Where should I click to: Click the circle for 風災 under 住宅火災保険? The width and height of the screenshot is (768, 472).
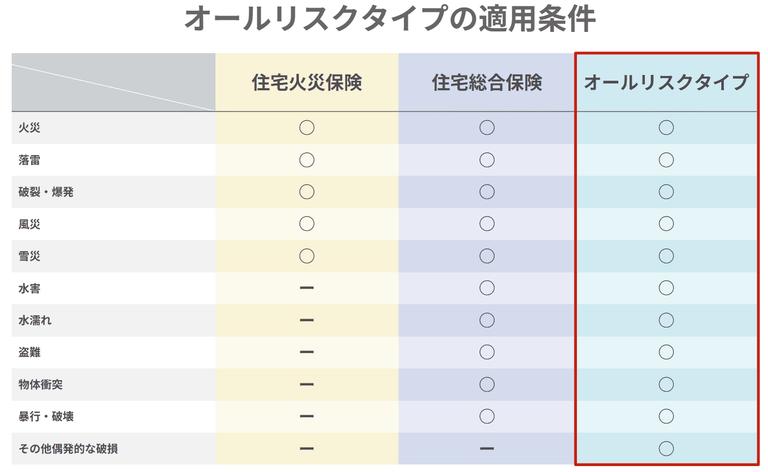306,223
